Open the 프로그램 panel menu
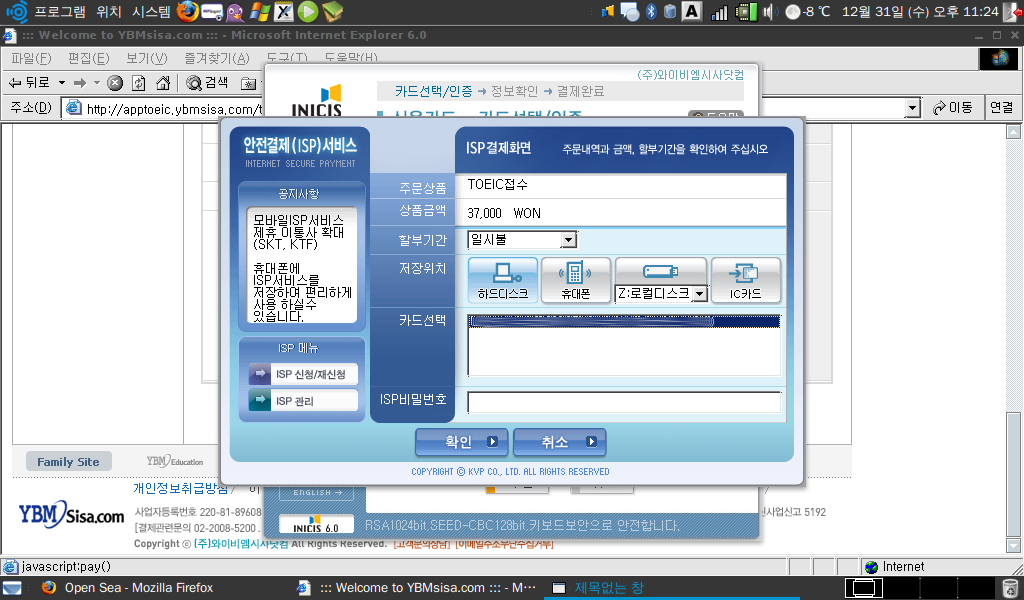1024x600 pixels. 60,12
